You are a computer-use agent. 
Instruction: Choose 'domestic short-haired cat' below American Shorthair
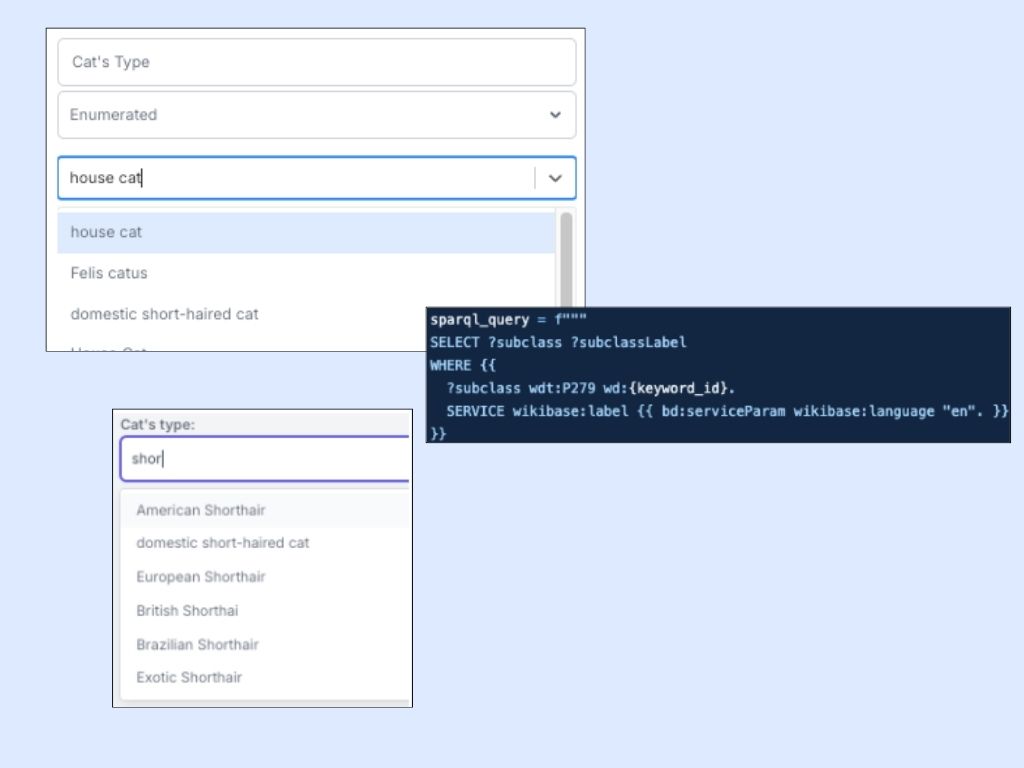[223, 543]
